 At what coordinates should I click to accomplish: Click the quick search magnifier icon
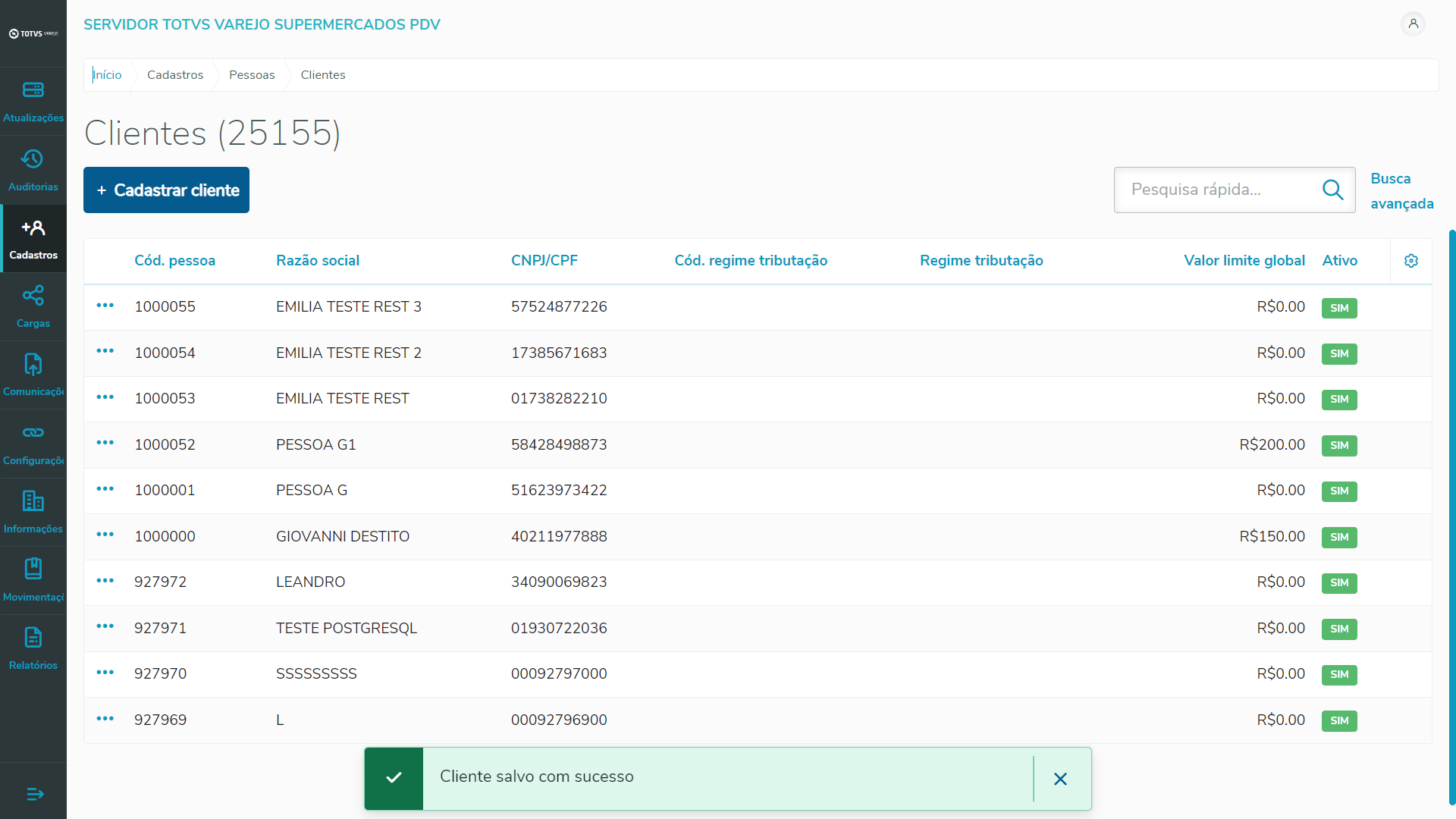tap(1332, 190)
